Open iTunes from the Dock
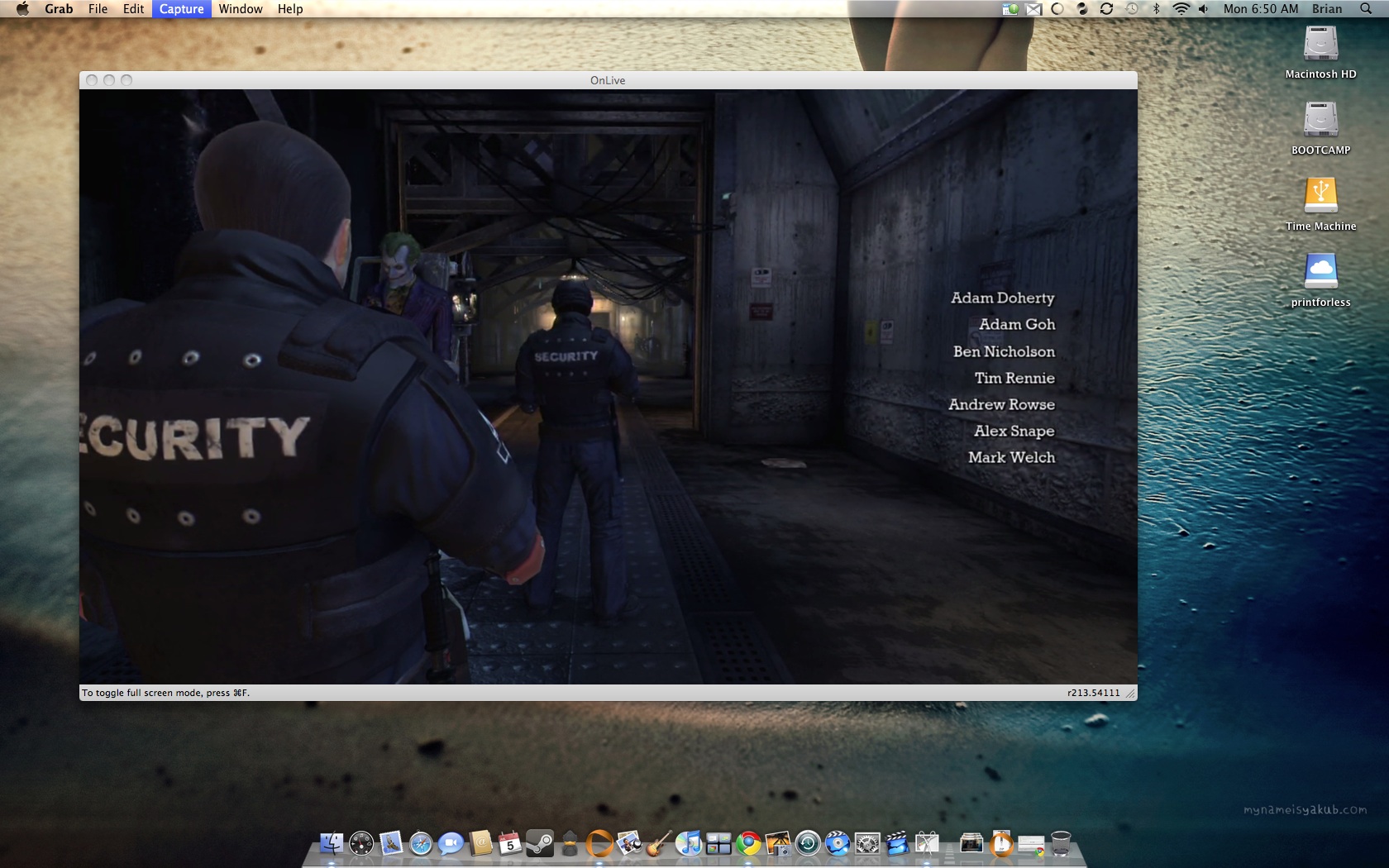 tap(689, 843)
